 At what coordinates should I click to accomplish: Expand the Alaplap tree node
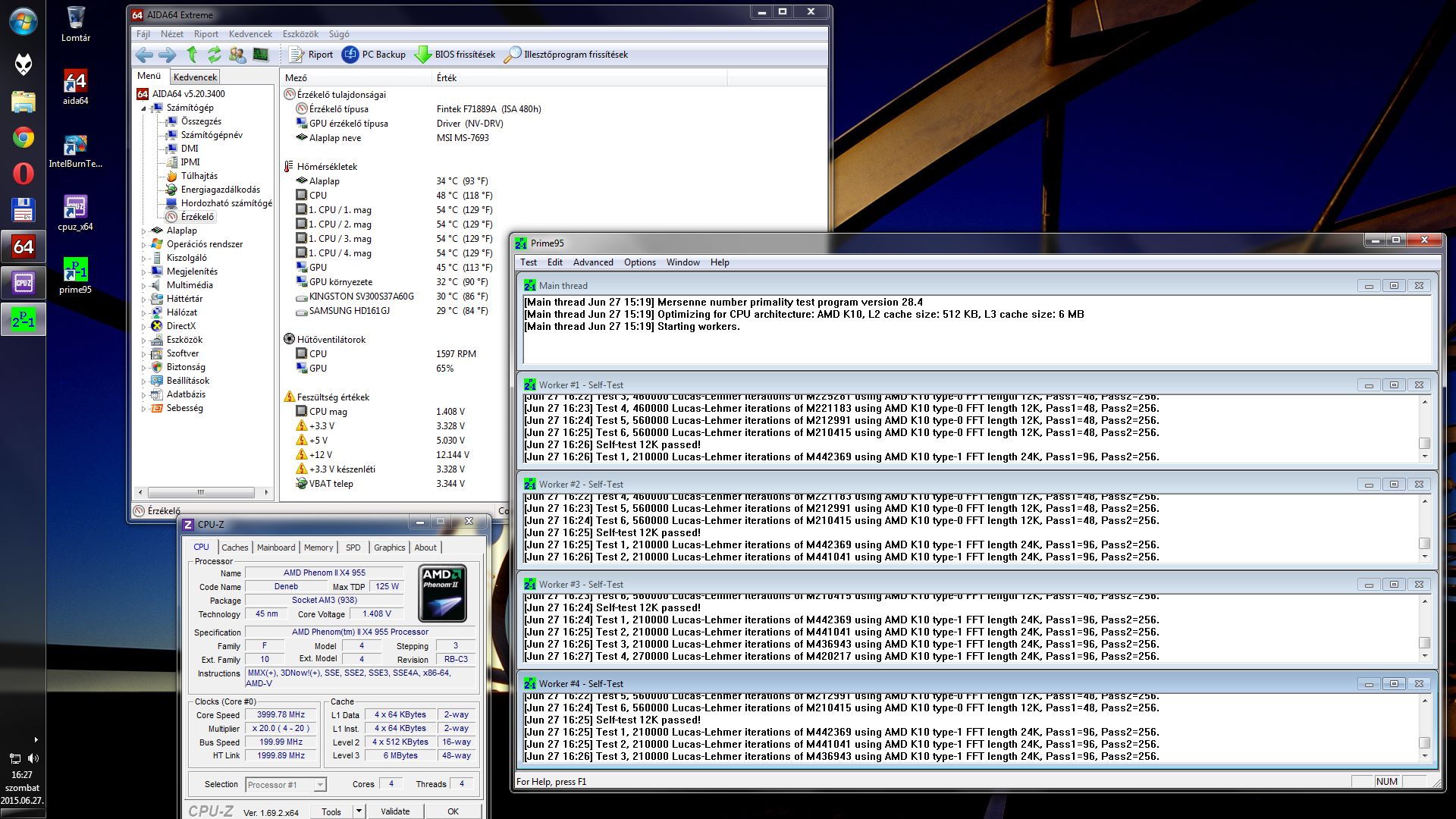pyautogui.click(x=143, y=231)
